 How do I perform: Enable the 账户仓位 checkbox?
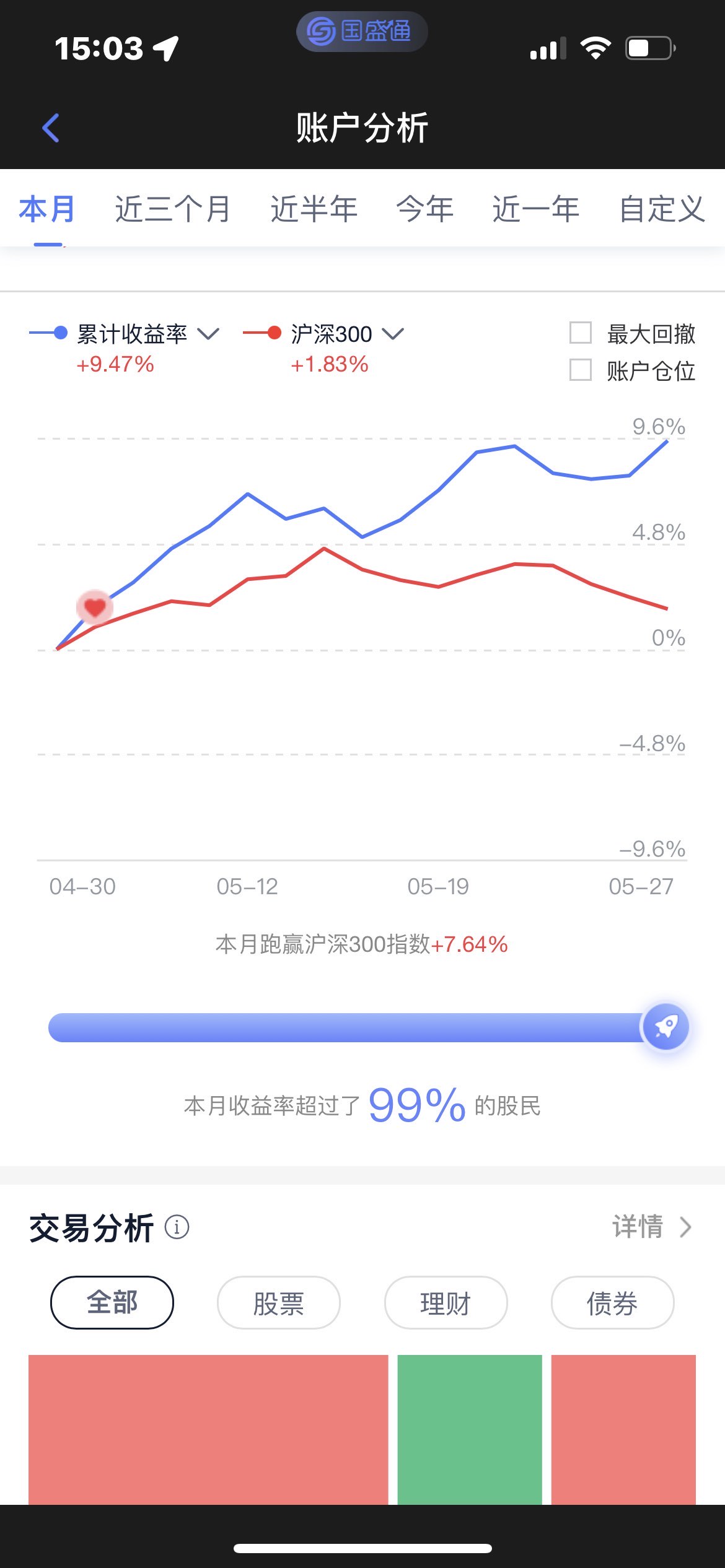click(x=581, y=370)
